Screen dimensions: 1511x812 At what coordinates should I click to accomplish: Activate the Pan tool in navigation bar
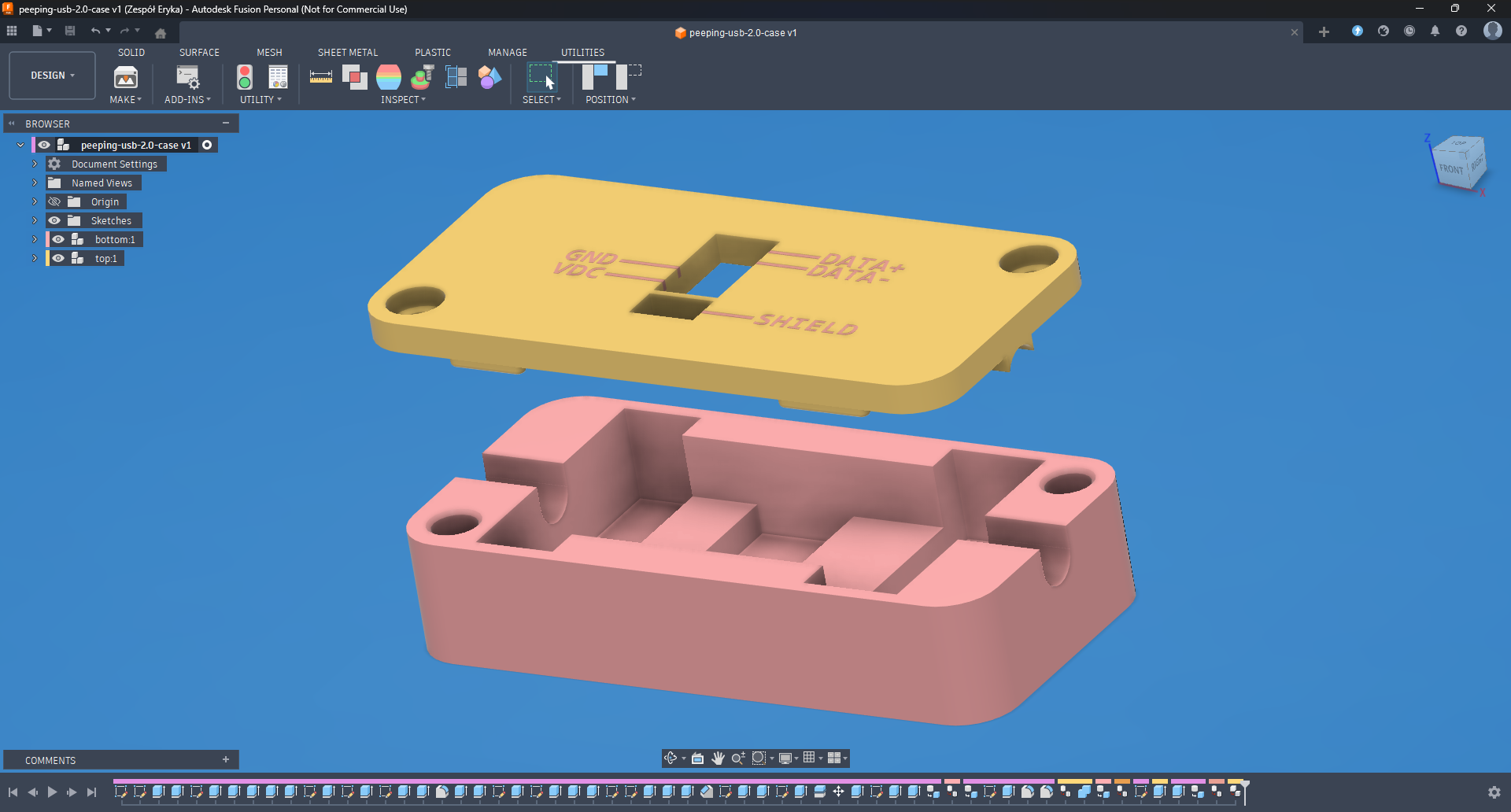tap(718, 758)
